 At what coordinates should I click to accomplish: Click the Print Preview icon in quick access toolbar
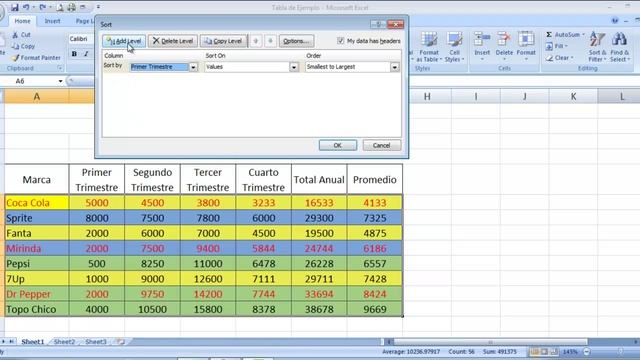[60, 7]
